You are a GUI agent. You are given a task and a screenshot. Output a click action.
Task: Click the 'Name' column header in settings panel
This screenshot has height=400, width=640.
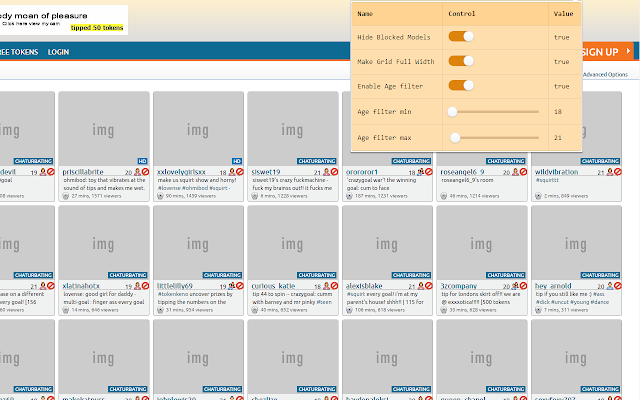[365, 14]
